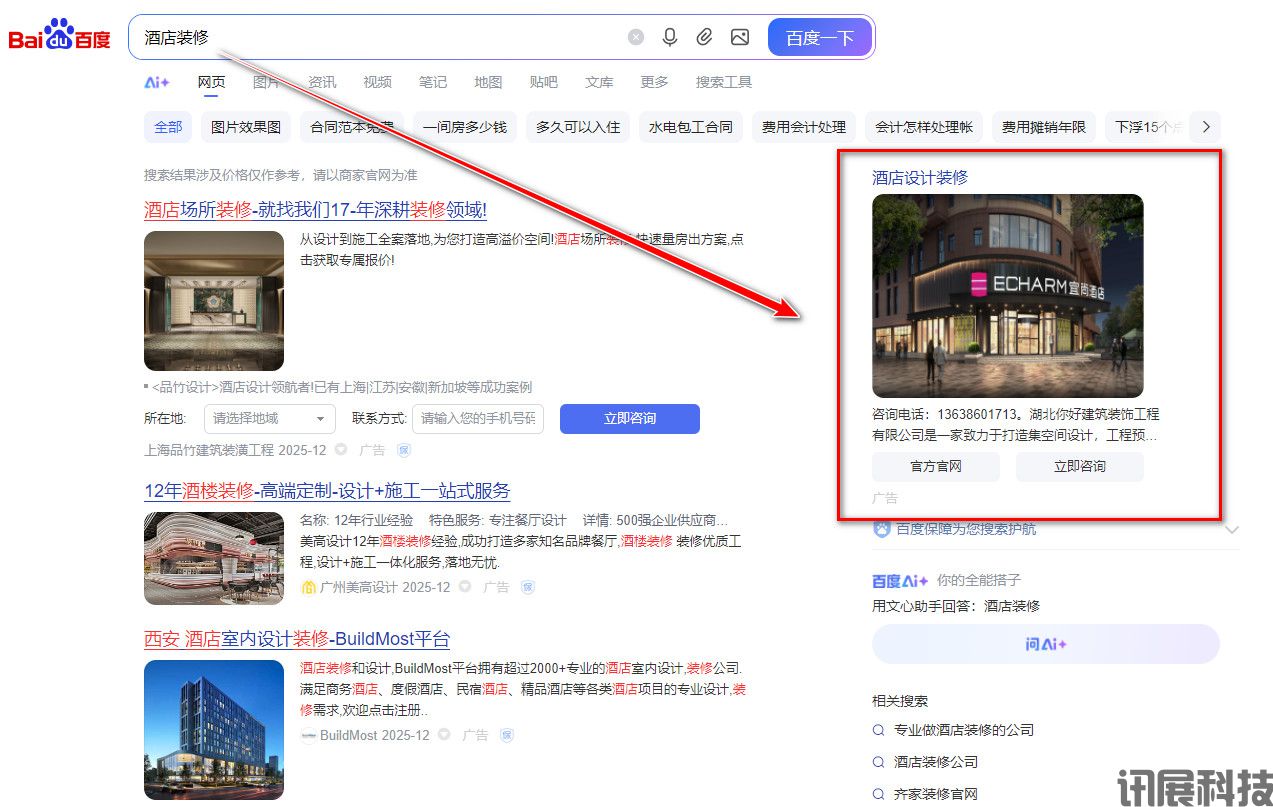
Task: Open the AI+ tab icon
Action: [157, 82]
